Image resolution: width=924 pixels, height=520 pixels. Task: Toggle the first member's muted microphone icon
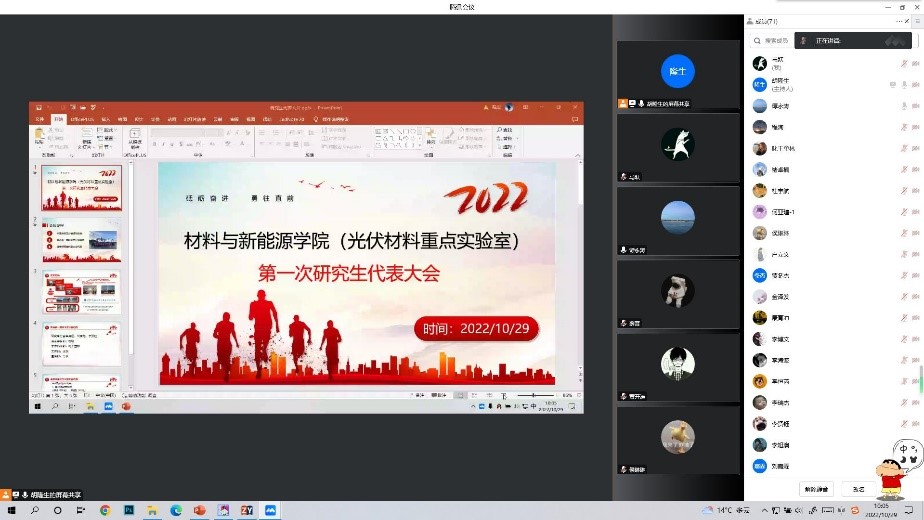pos(903,63)
